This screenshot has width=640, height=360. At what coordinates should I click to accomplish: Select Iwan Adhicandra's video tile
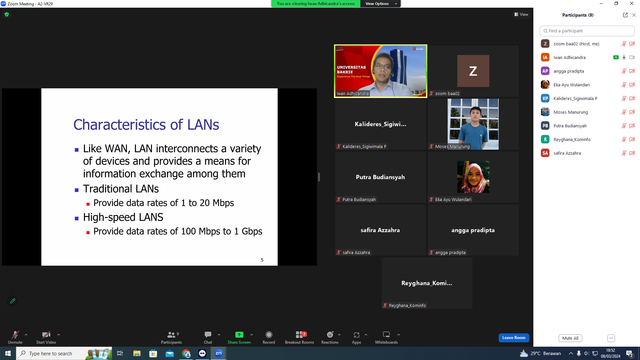(380, 71)
